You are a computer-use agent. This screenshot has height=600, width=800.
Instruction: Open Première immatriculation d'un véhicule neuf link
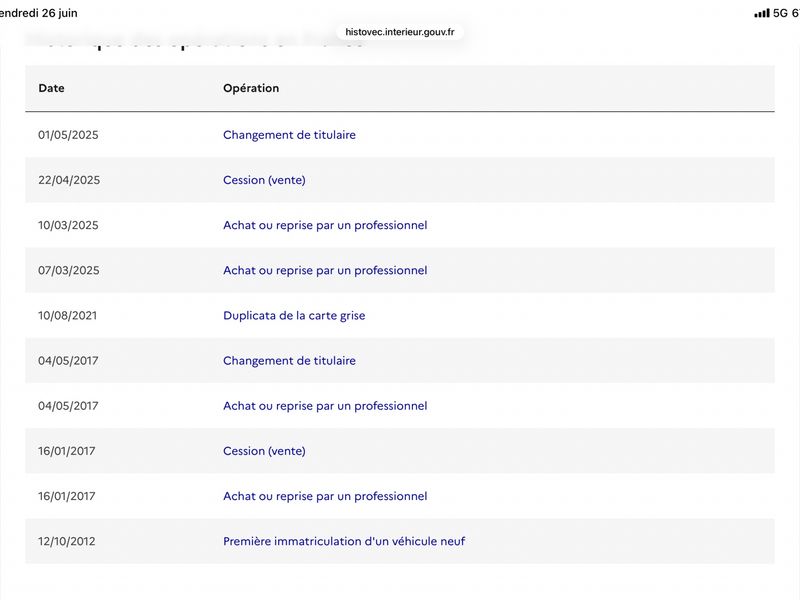pos(344,541)
